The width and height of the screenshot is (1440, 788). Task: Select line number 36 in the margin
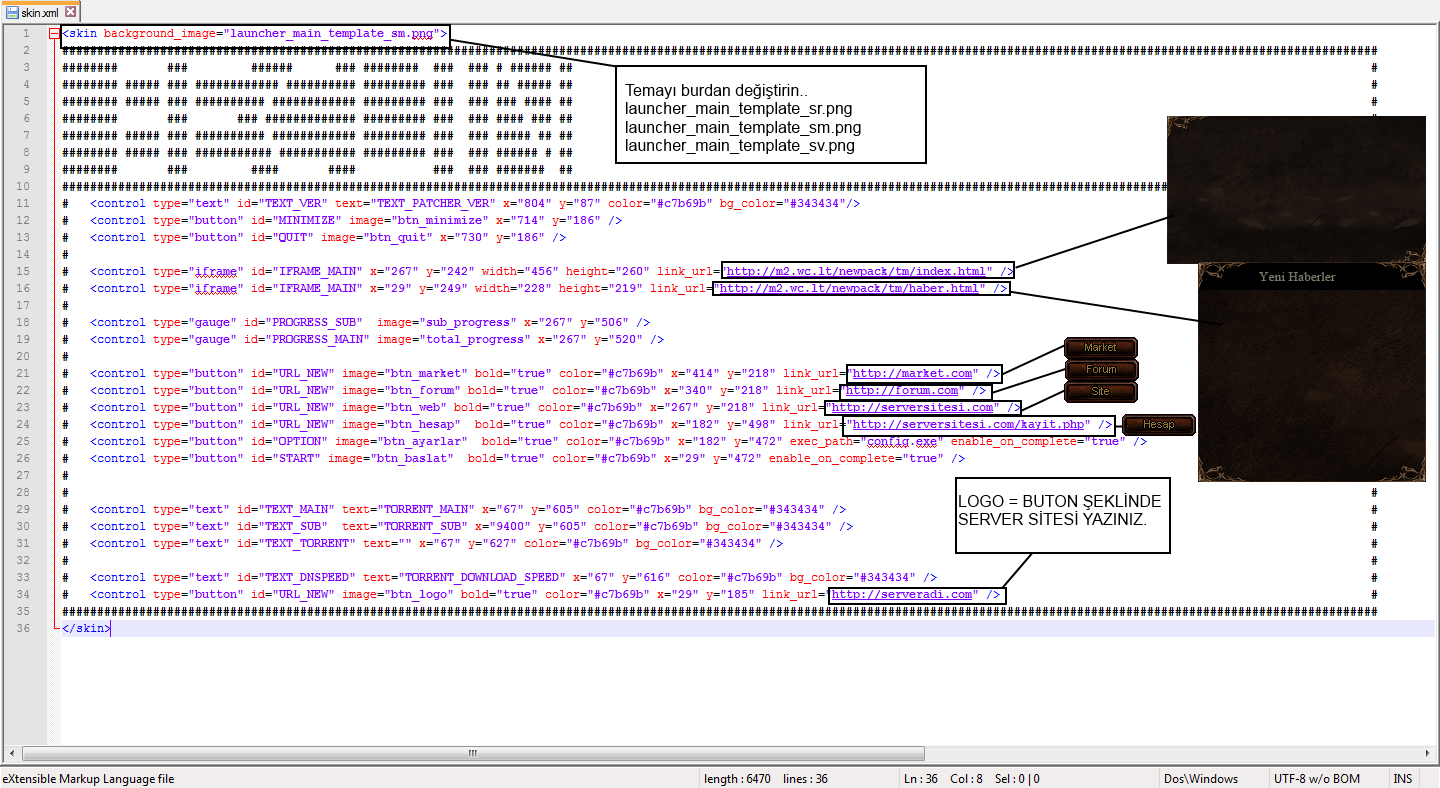[x=23, y=628]
